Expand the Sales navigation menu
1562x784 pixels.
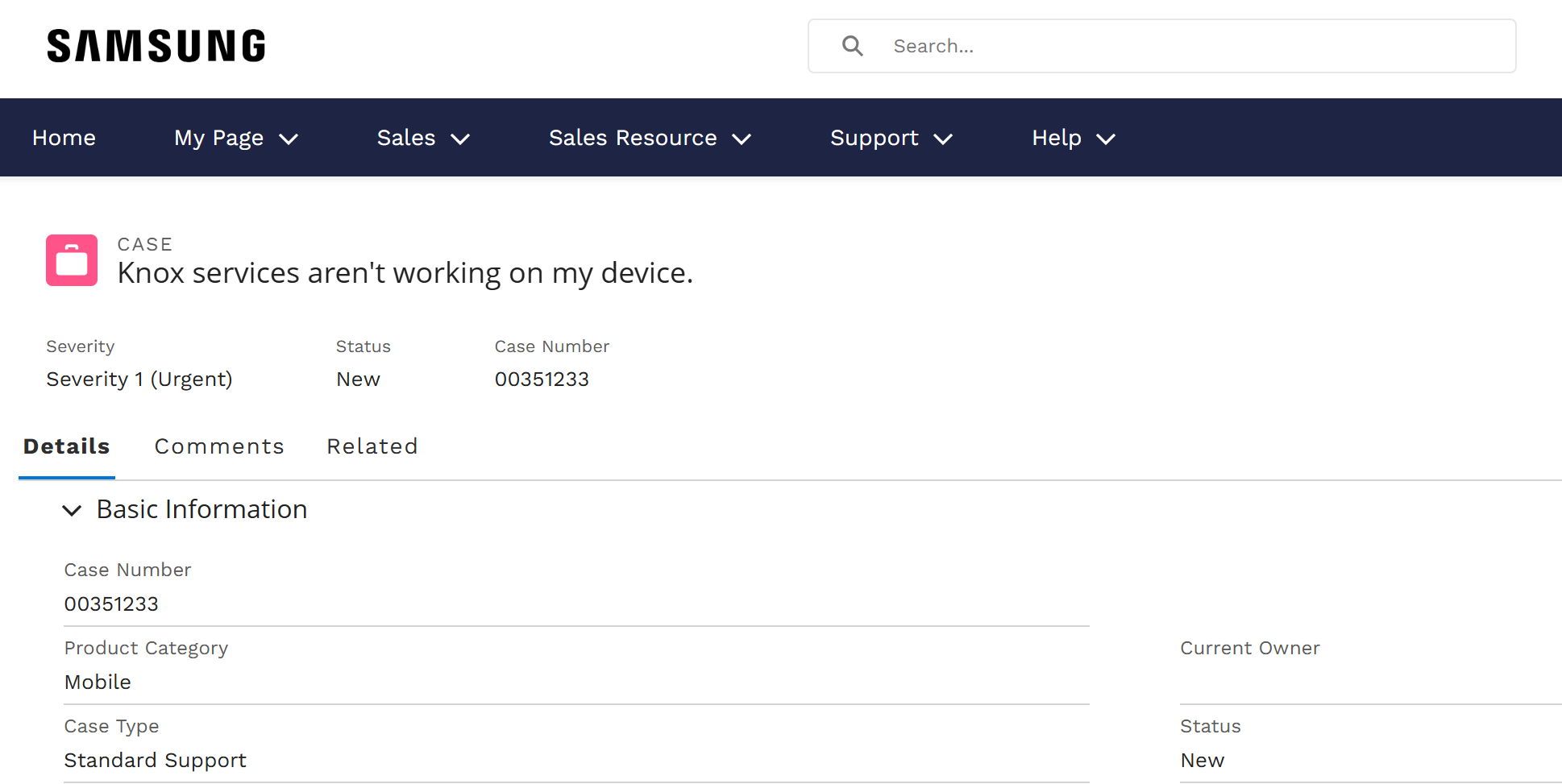[423, 138]
